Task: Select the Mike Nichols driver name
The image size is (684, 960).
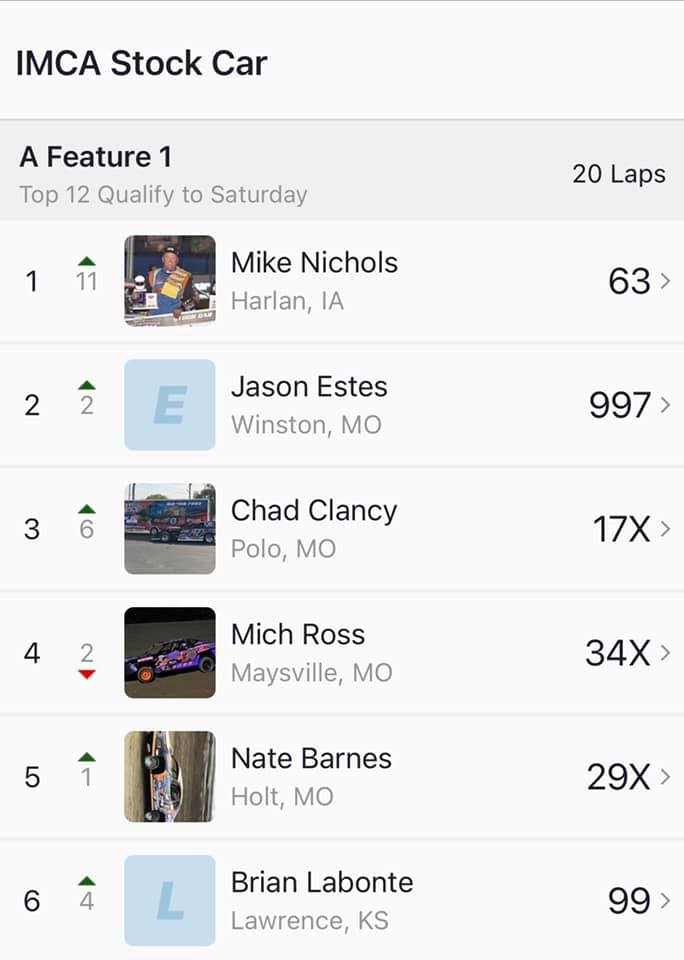Action: (314, 263)
